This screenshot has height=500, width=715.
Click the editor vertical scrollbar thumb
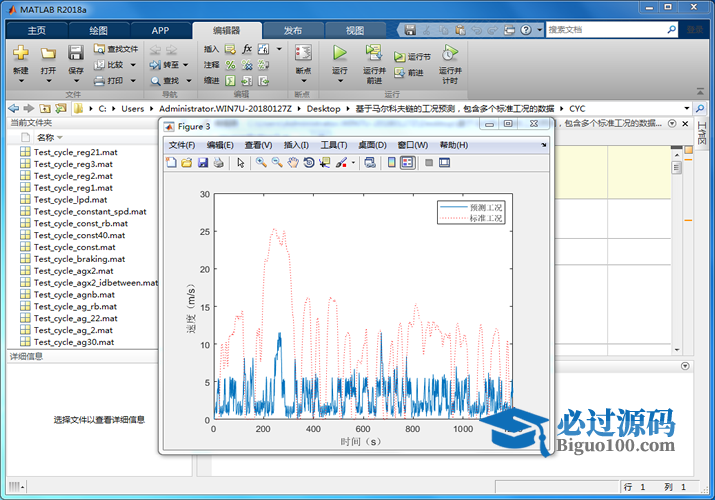[x=676, y=167]
